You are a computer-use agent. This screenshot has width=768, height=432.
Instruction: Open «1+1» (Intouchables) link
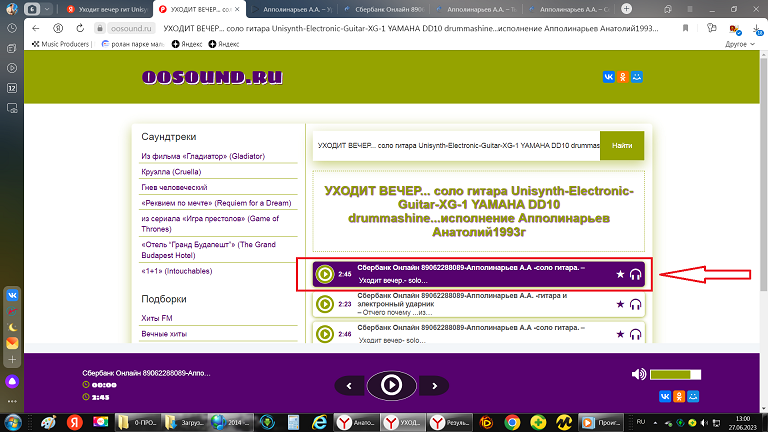tap(176, 271)
